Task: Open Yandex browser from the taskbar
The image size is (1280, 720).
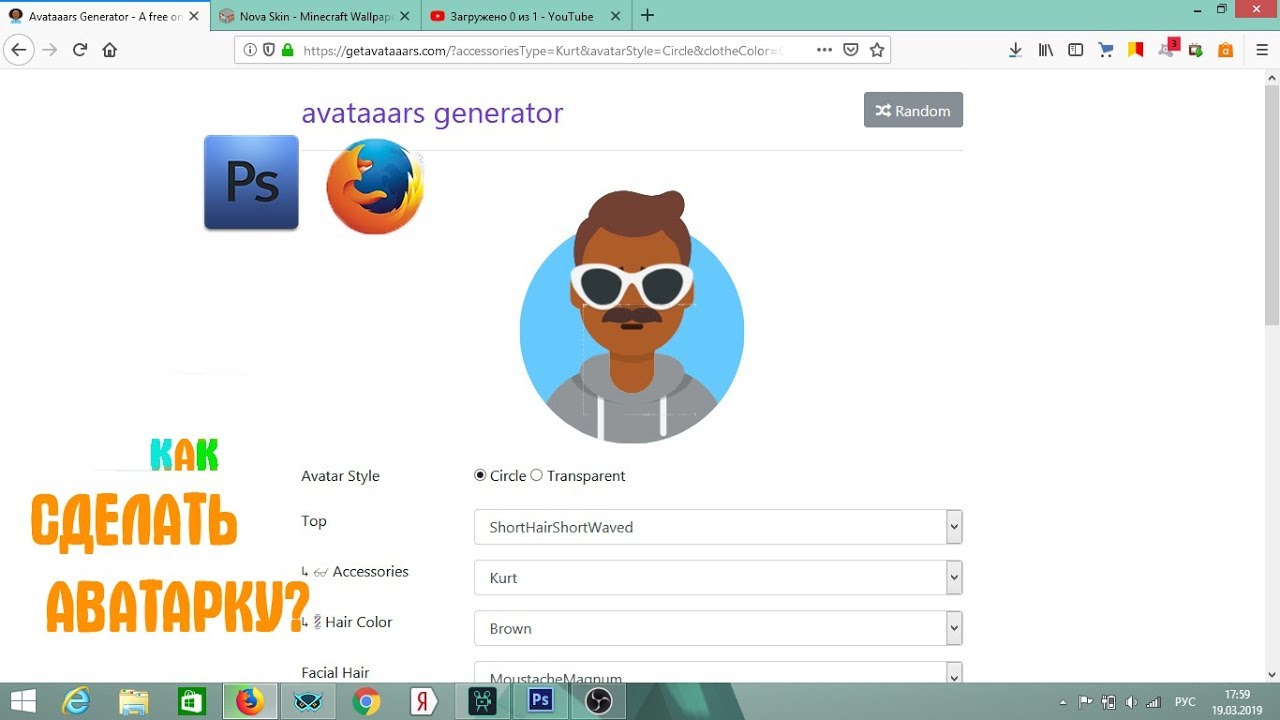Action: coord(424,701)
